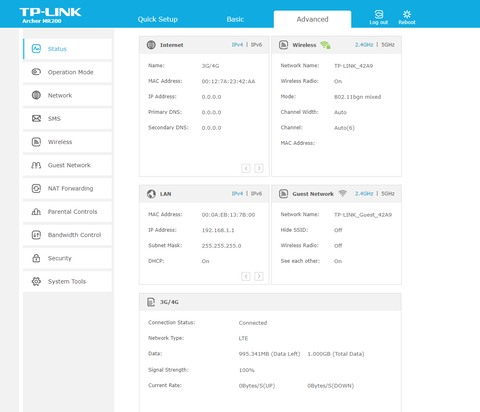Click the SMS envelope icon

click(x=36, y=119)
